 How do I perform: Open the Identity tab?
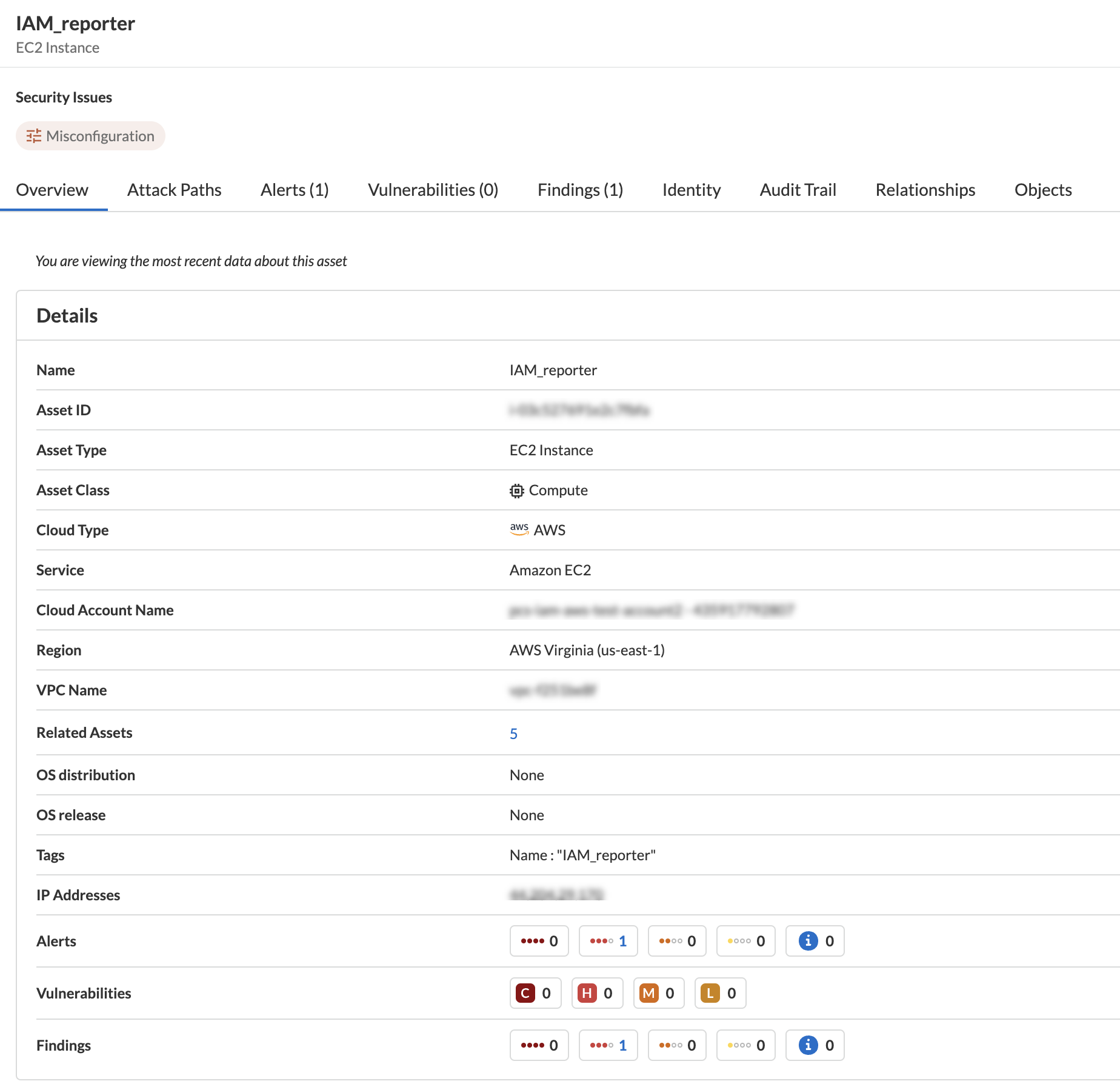click(692, 190)
